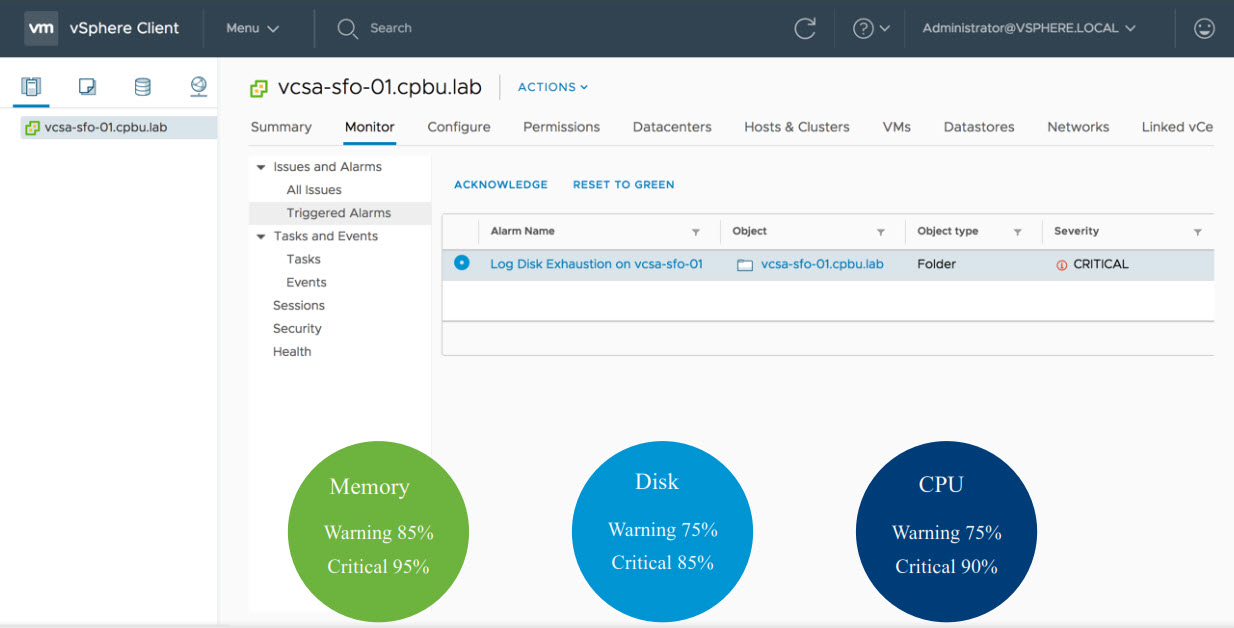
Task: Sort by the Severity column header
Action: pyautogui.click(x=1076, y=231)
